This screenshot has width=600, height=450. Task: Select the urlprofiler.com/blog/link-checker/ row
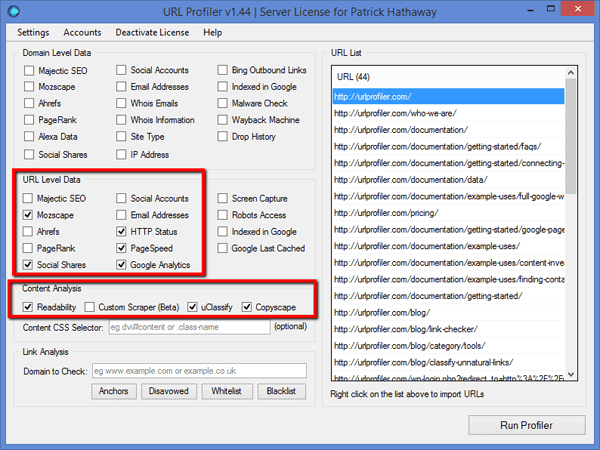tap(448, 329)
